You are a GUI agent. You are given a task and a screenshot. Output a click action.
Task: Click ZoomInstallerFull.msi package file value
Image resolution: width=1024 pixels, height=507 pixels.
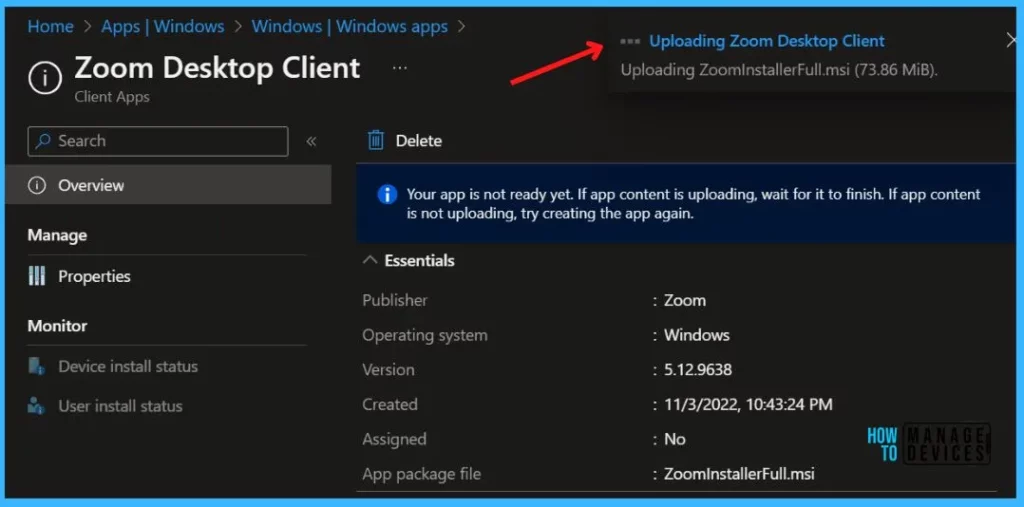point(739,474)
